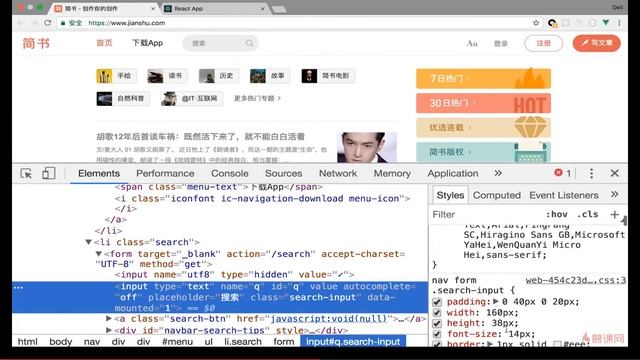
Task: Close the React App browser tab
Action: point(262,8)
